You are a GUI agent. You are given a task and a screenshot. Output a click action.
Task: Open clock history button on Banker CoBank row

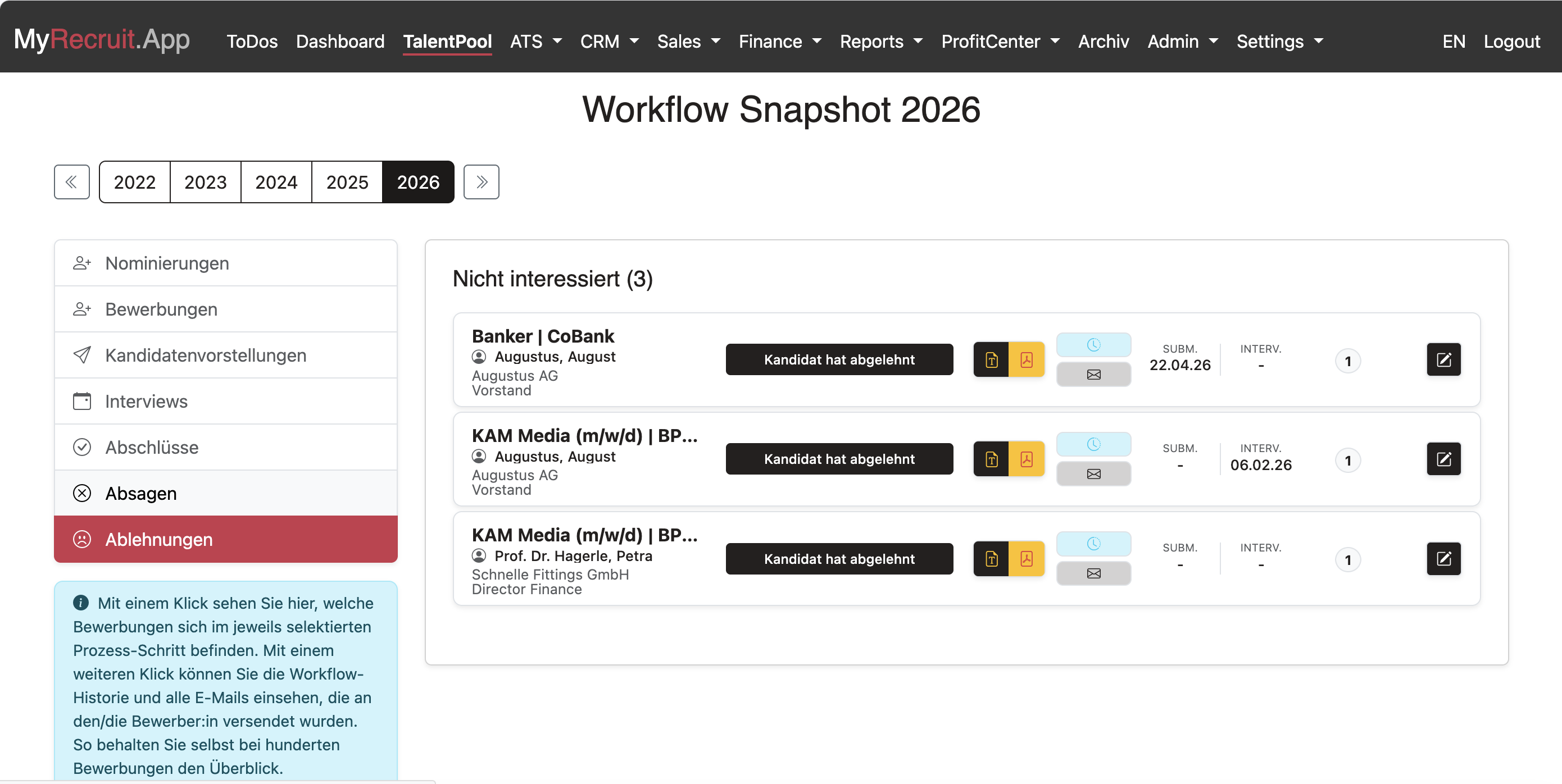click(1093, 345)
